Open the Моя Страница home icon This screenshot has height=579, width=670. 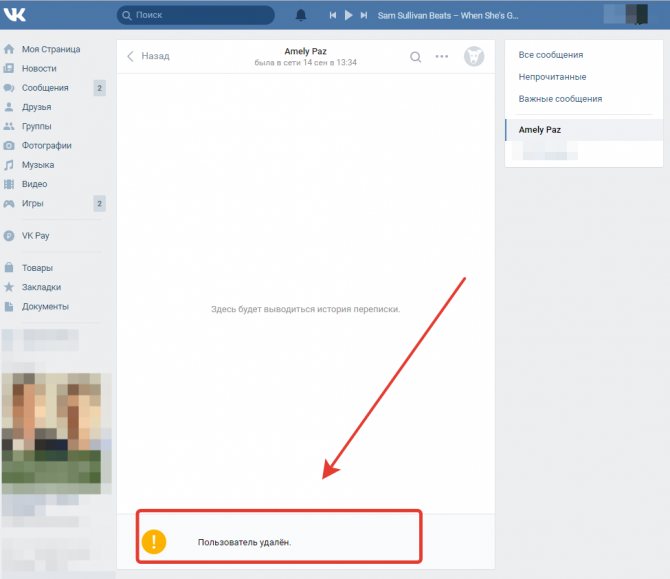point(9,49)
